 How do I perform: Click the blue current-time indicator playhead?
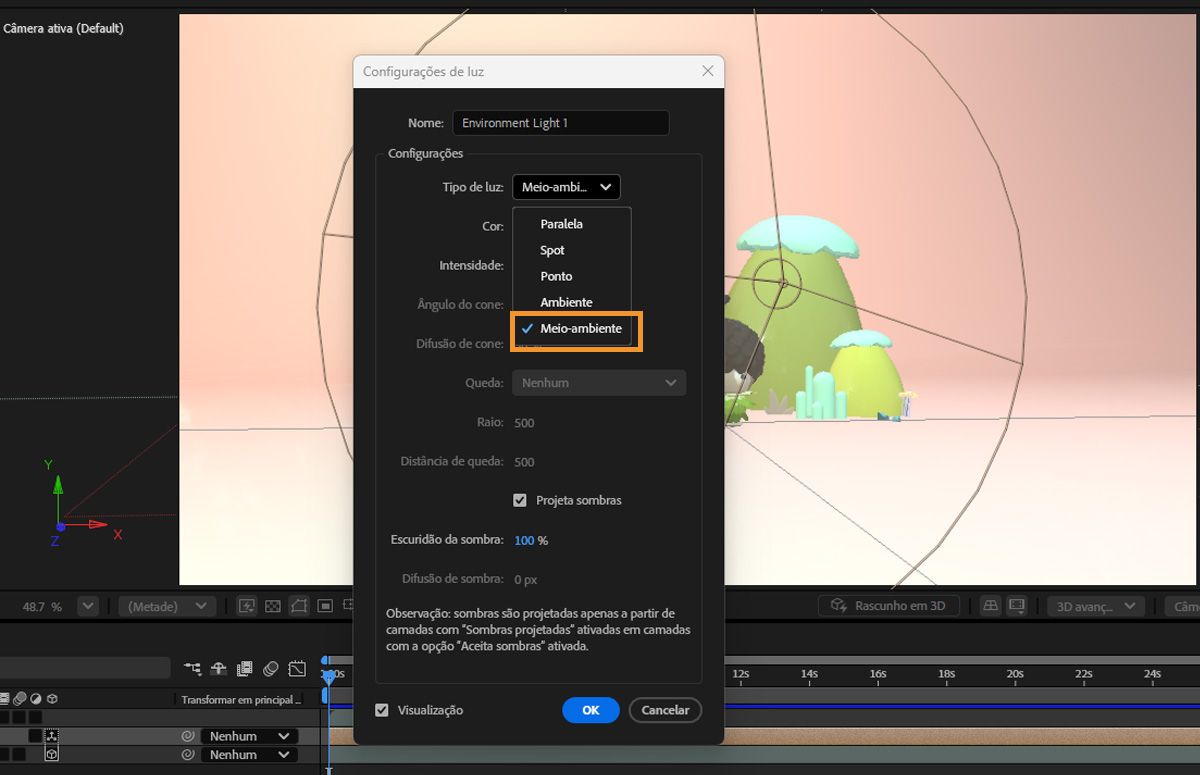click(x=328, y=676)
